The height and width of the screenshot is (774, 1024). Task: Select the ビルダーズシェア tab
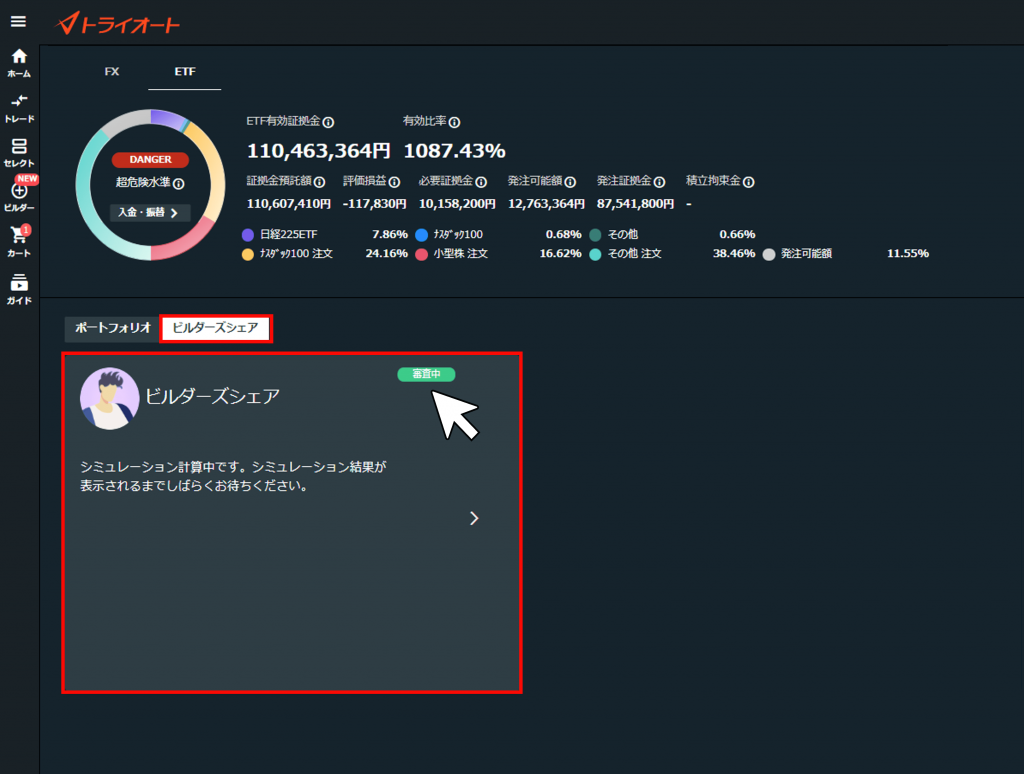point(216,328)
